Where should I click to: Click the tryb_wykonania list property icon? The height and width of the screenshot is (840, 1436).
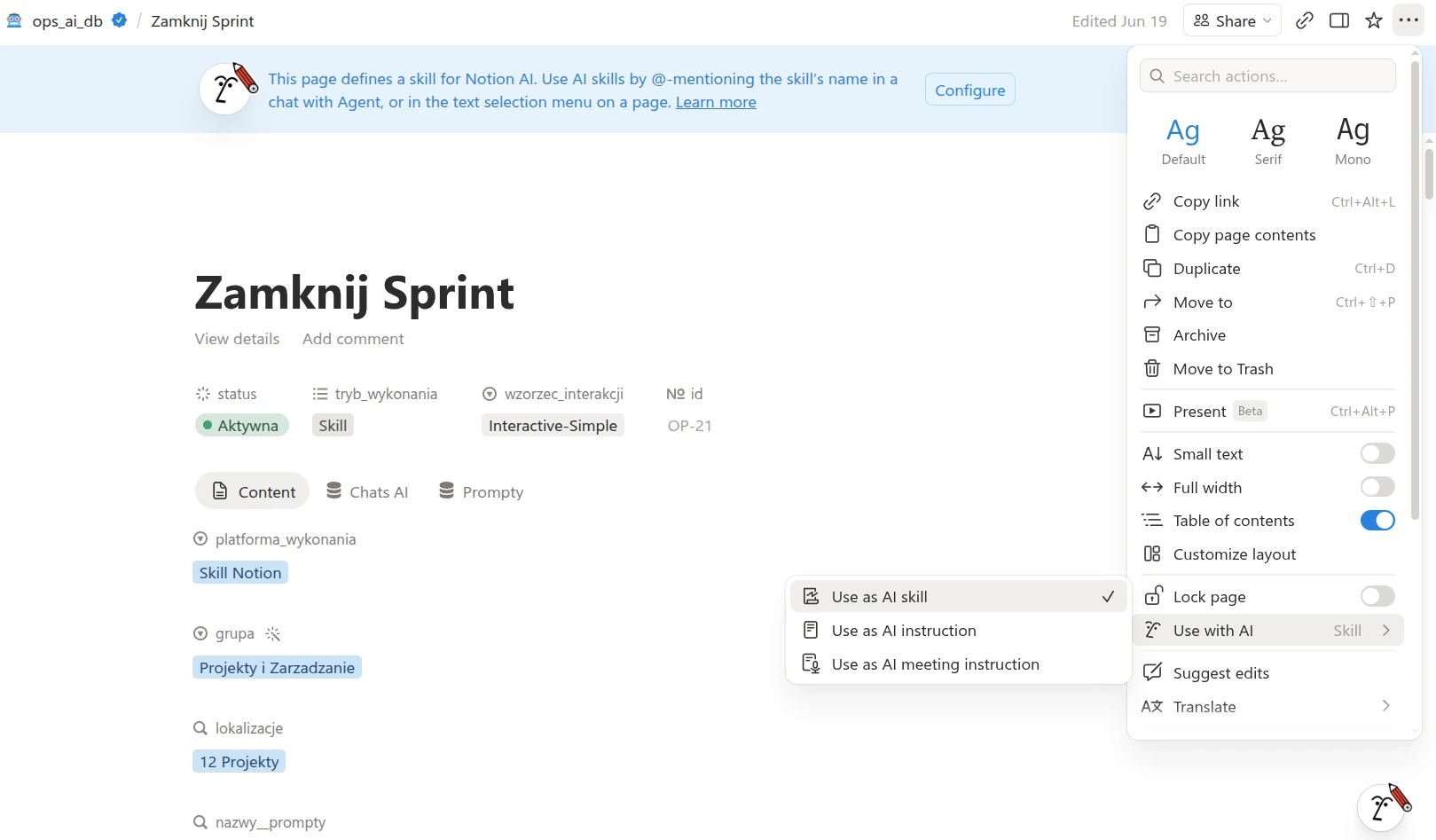(x=320, y=394)
